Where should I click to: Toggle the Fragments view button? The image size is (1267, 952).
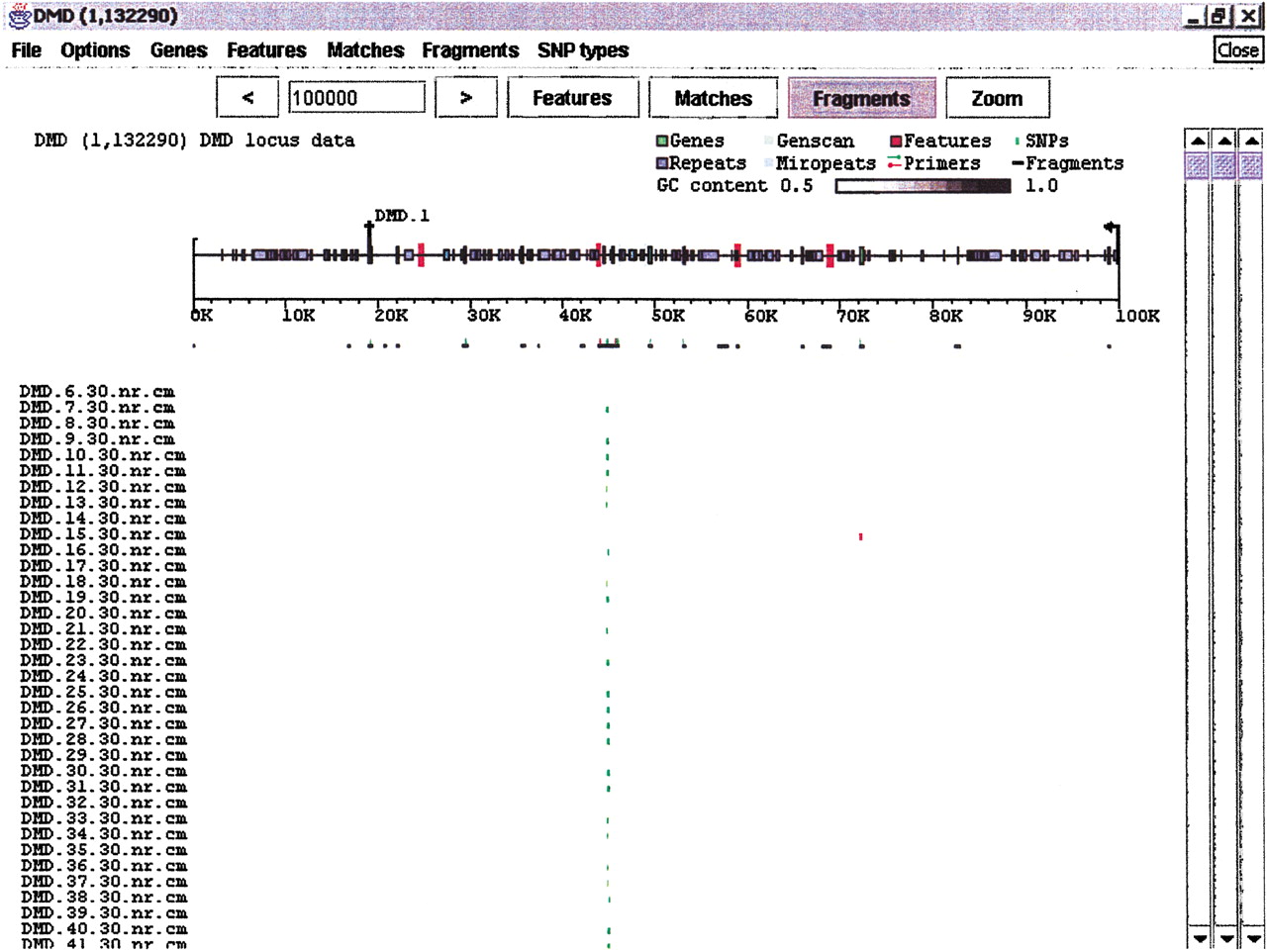(x=862, y=98)
